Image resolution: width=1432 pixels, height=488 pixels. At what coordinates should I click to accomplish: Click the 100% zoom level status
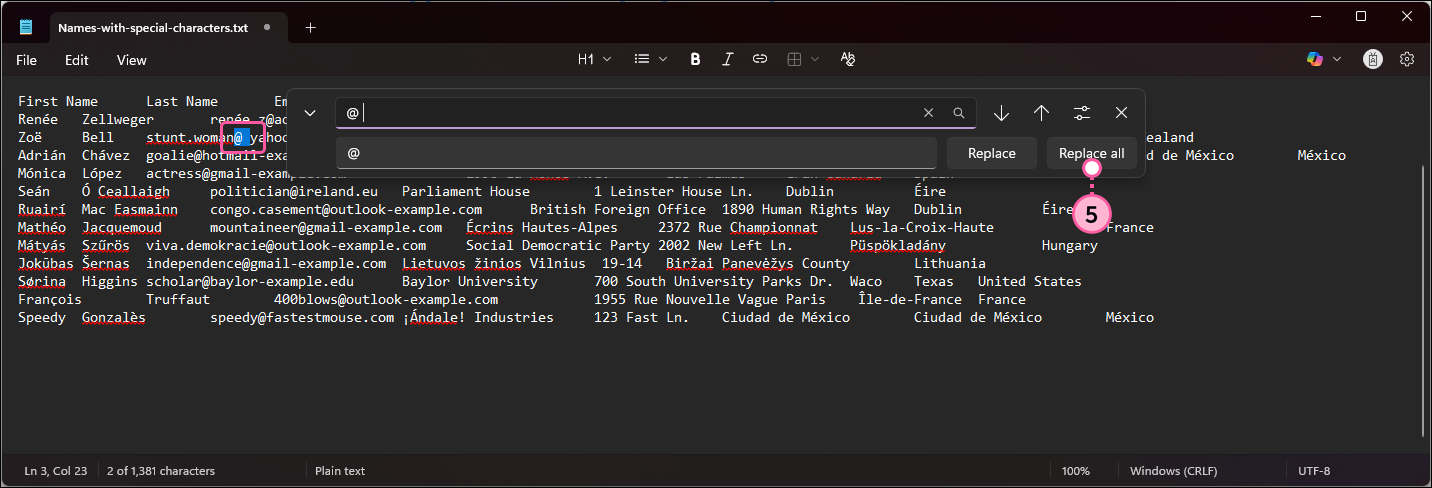point(1076,470)
